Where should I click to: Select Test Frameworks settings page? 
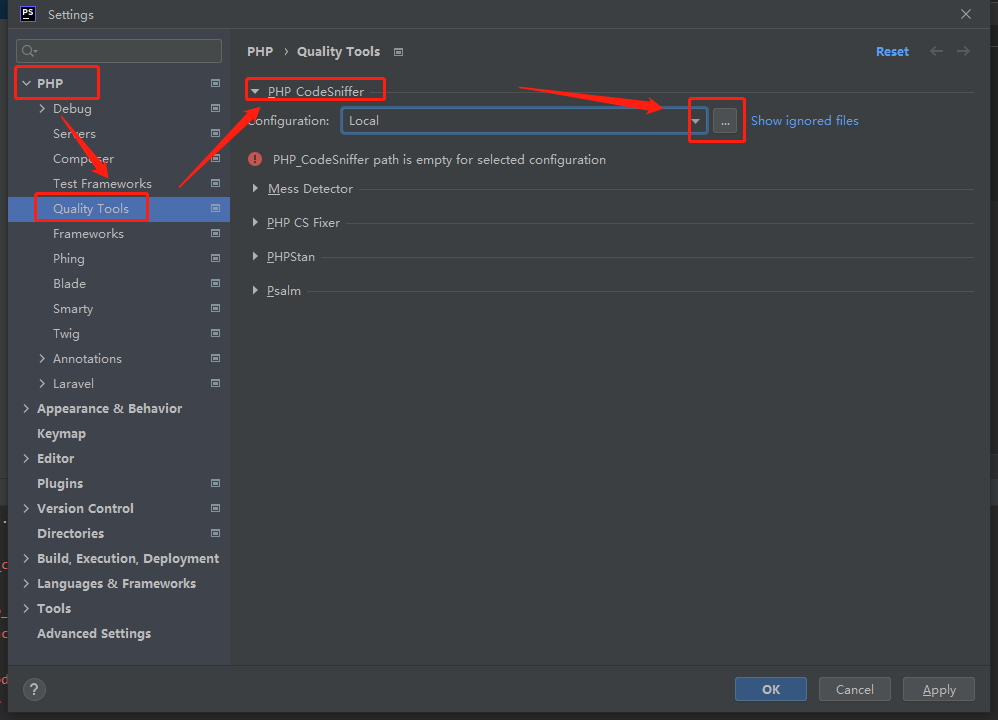(x=102, y=183)
